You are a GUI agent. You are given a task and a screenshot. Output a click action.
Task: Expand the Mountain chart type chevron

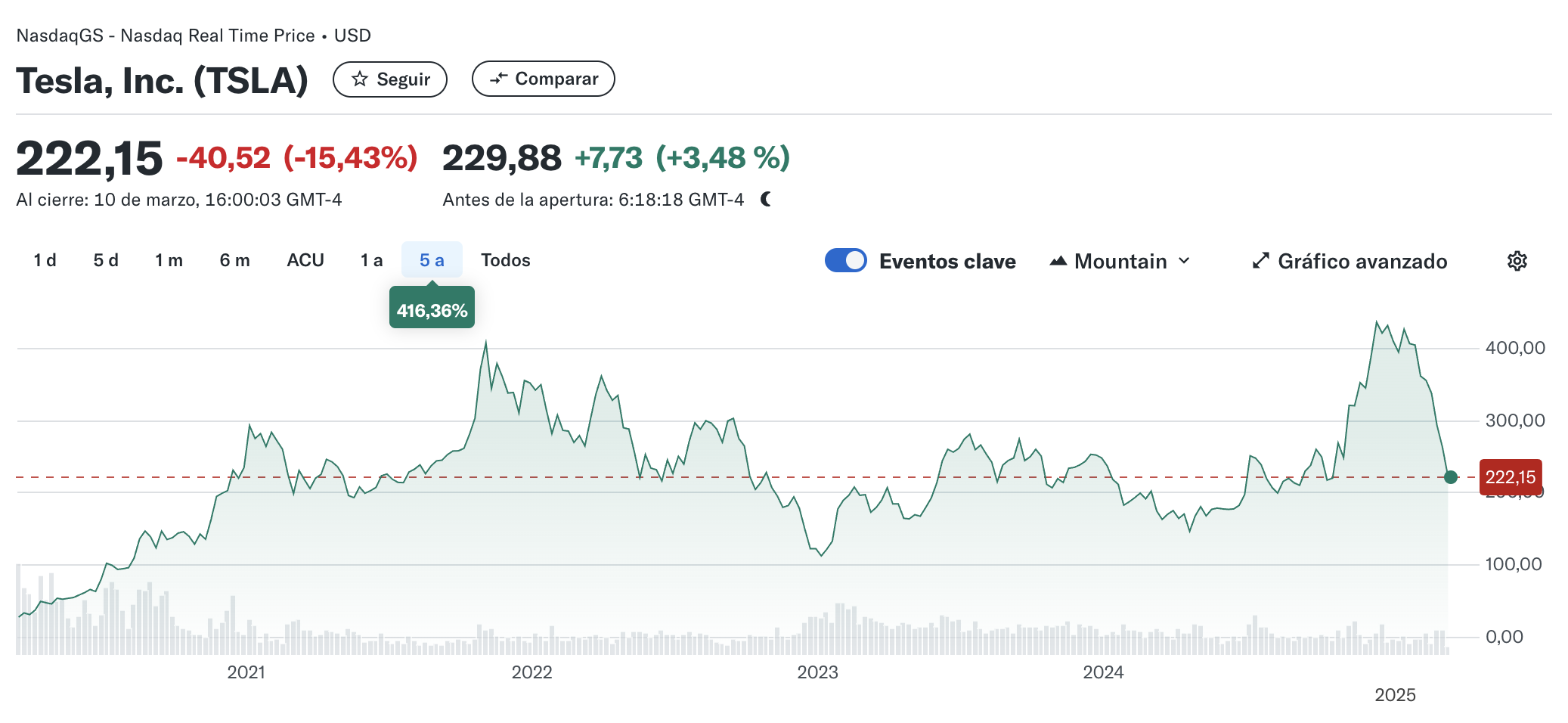[x=1184, y=261]
